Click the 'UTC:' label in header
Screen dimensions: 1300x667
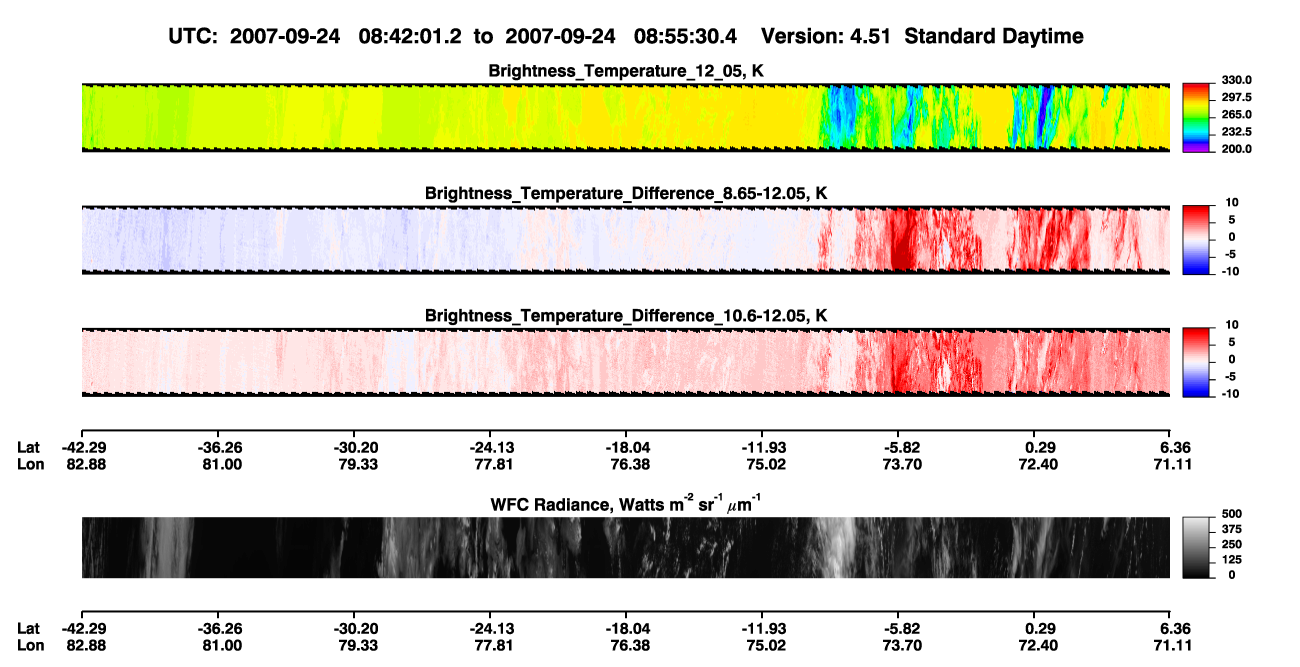[x=193, y=36]
